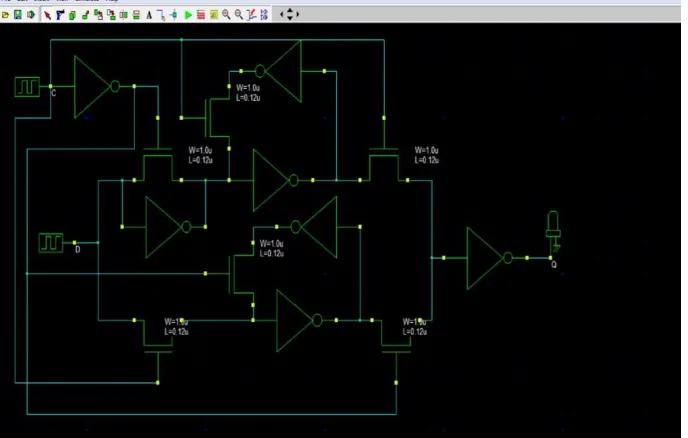This screenshot has width=688, height=438.
Task: Click the first move elements icon
Action: [98, 16]
